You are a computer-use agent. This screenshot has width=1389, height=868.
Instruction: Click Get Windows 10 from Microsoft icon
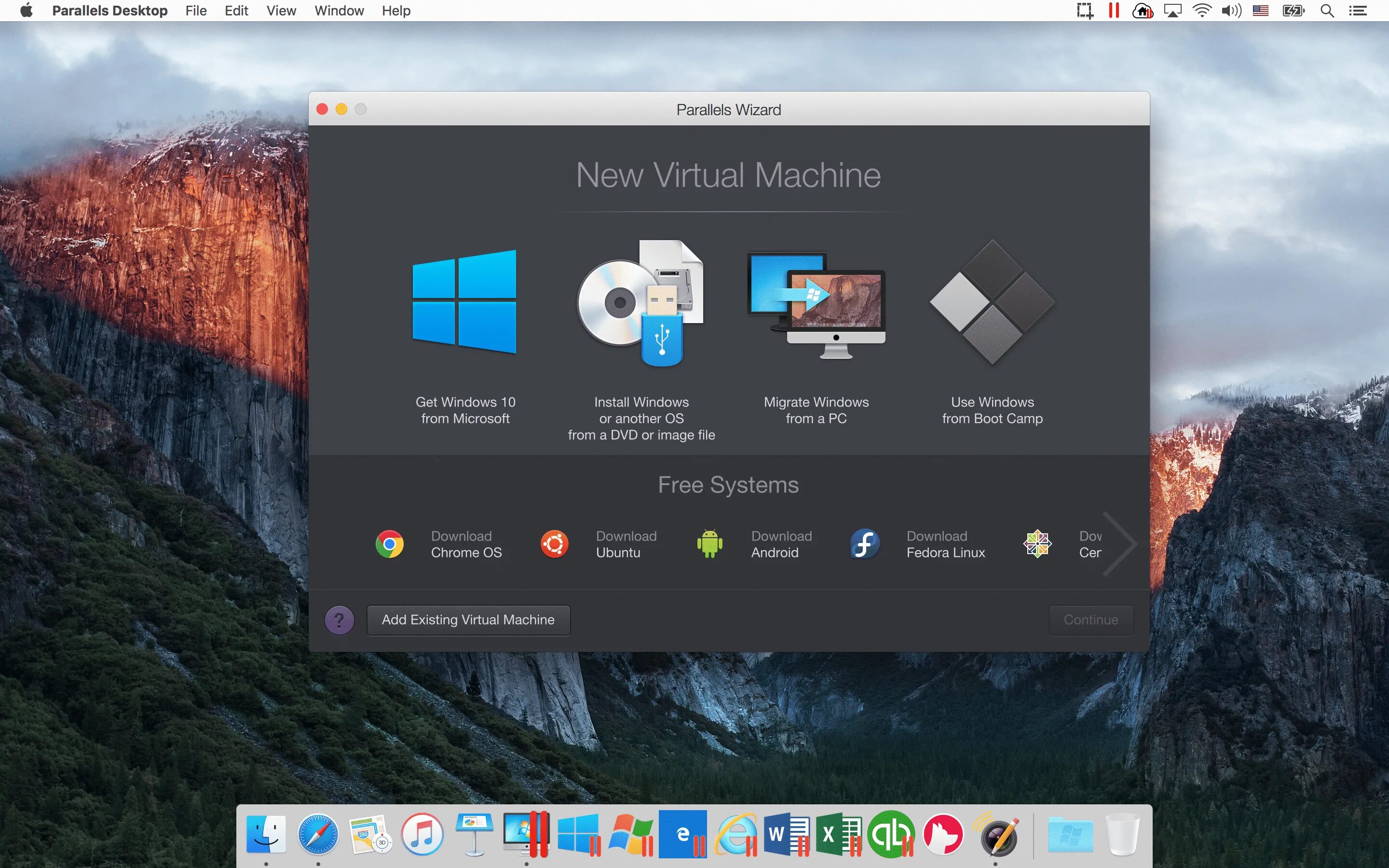pos(465,300)
